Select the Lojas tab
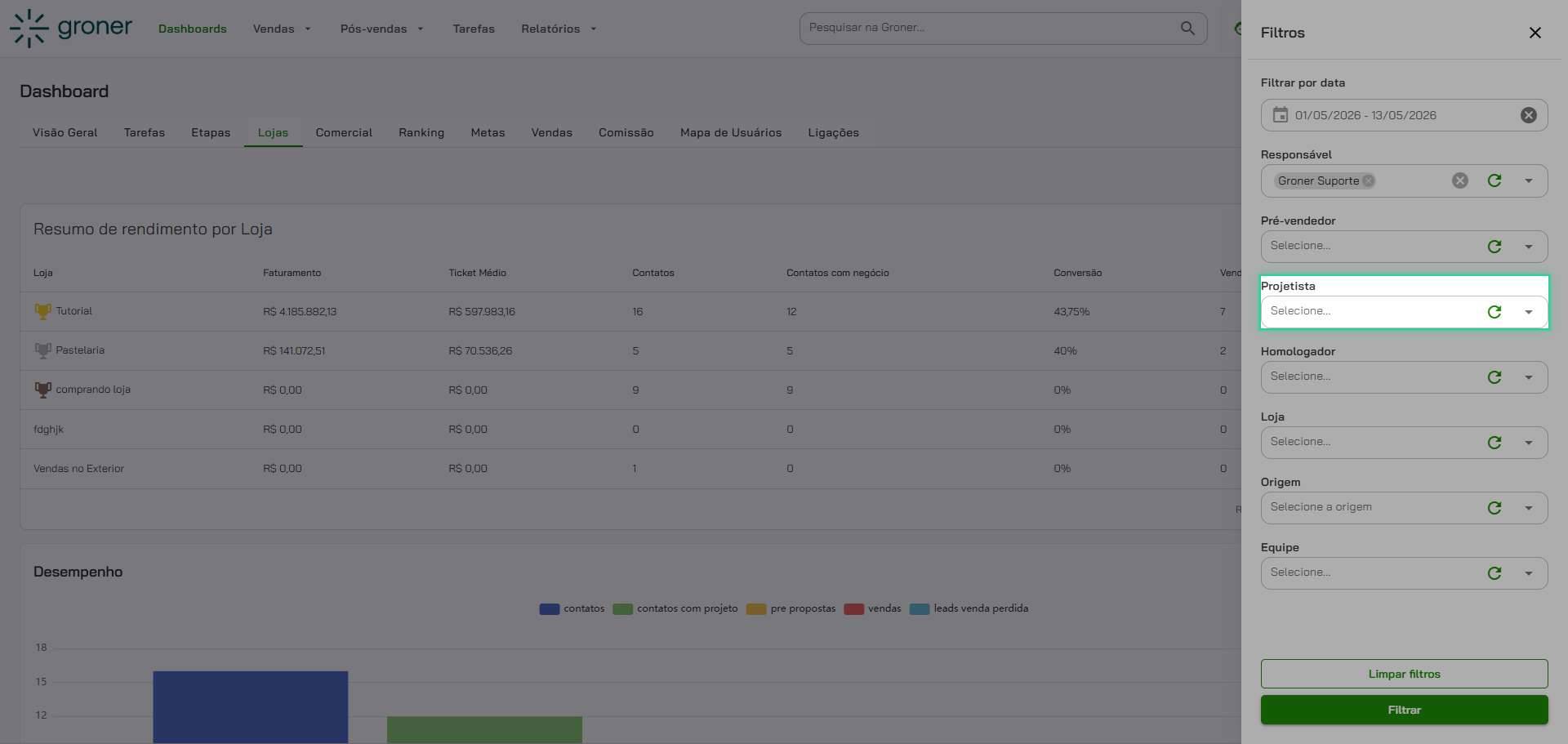 tap(273, 132)
